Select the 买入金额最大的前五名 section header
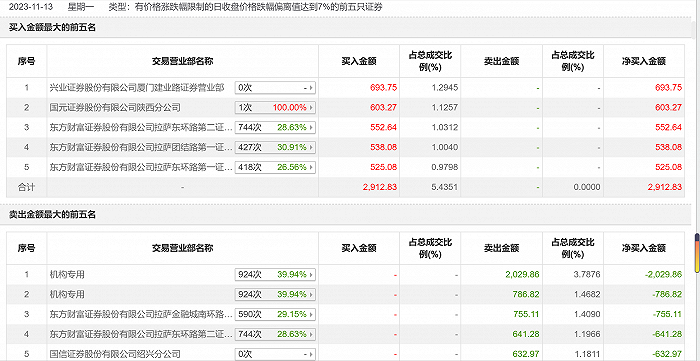This screenshot has width=700, height=361. 53,28
